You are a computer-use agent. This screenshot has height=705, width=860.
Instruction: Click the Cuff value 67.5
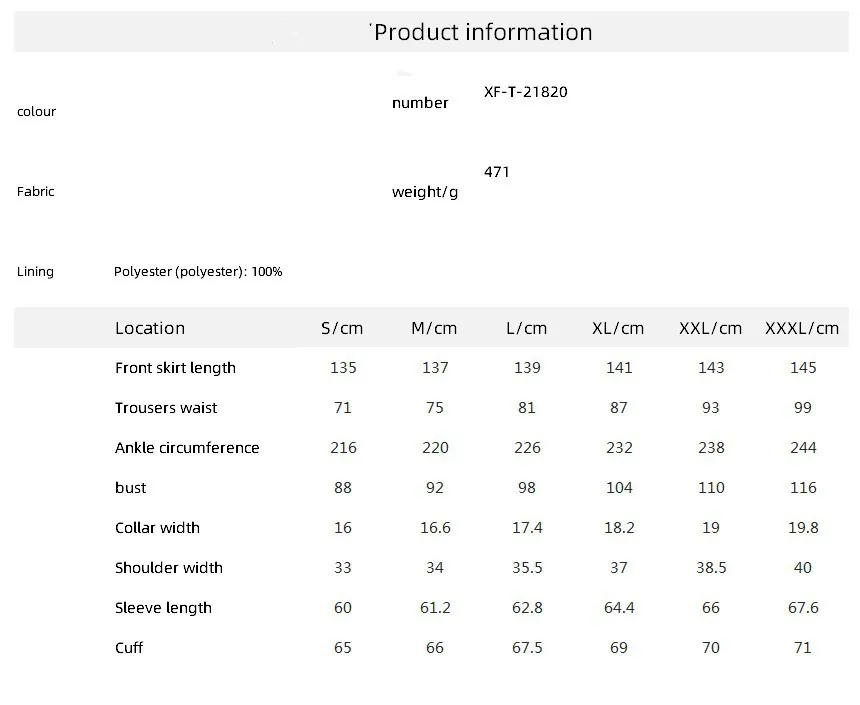(x=527, y=647)
